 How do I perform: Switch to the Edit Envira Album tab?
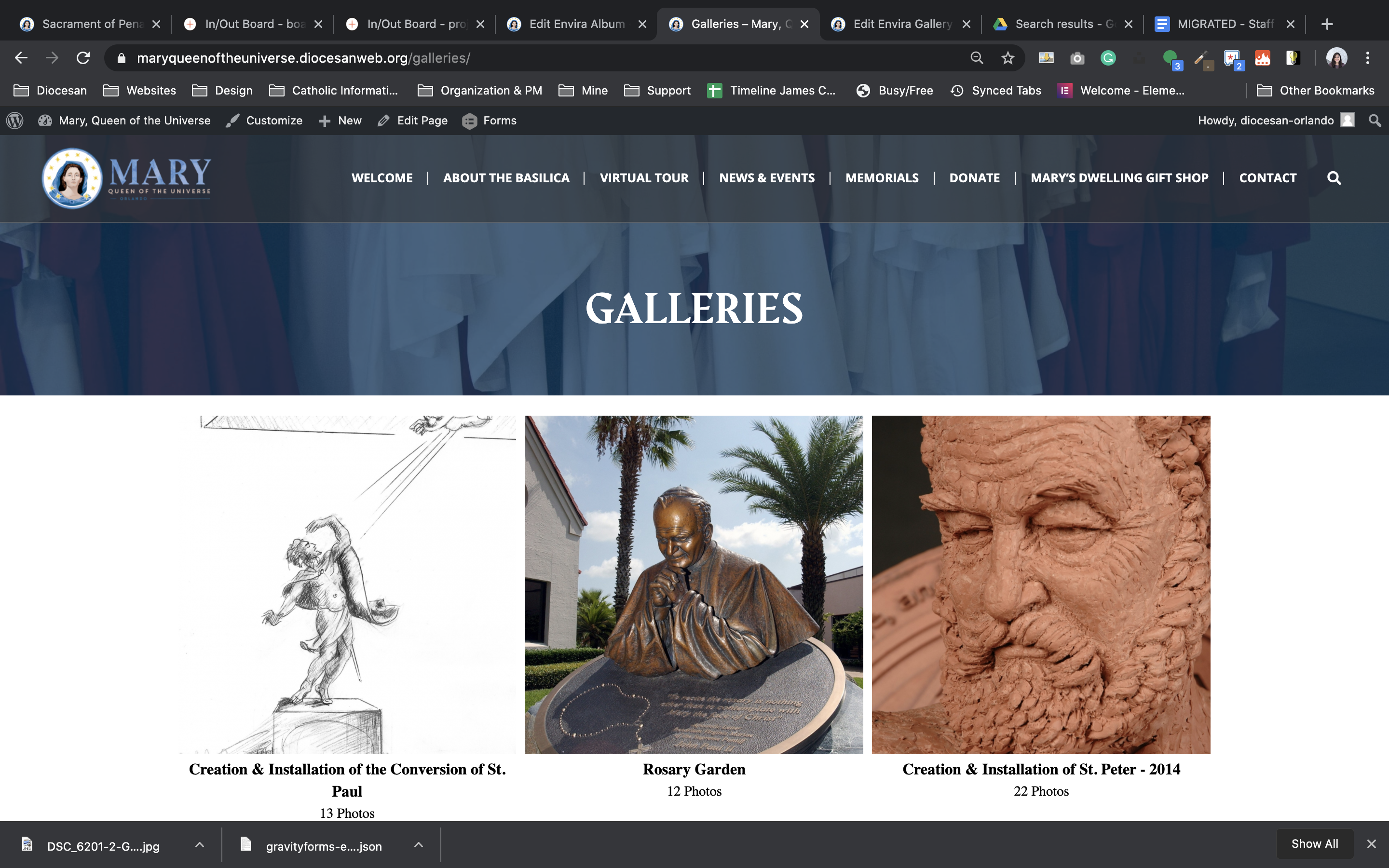[576, 24]
